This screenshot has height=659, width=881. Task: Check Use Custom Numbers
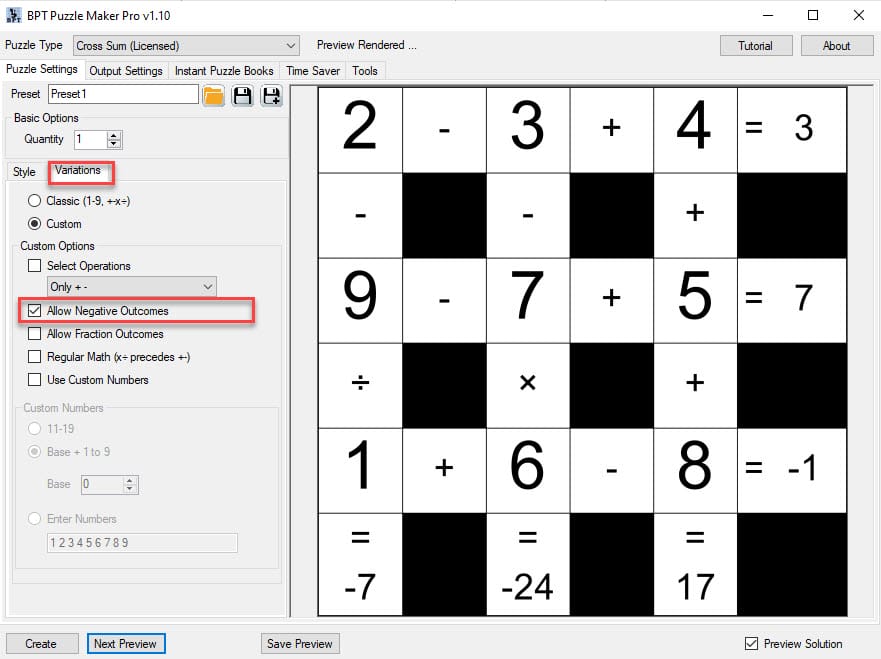37,379
